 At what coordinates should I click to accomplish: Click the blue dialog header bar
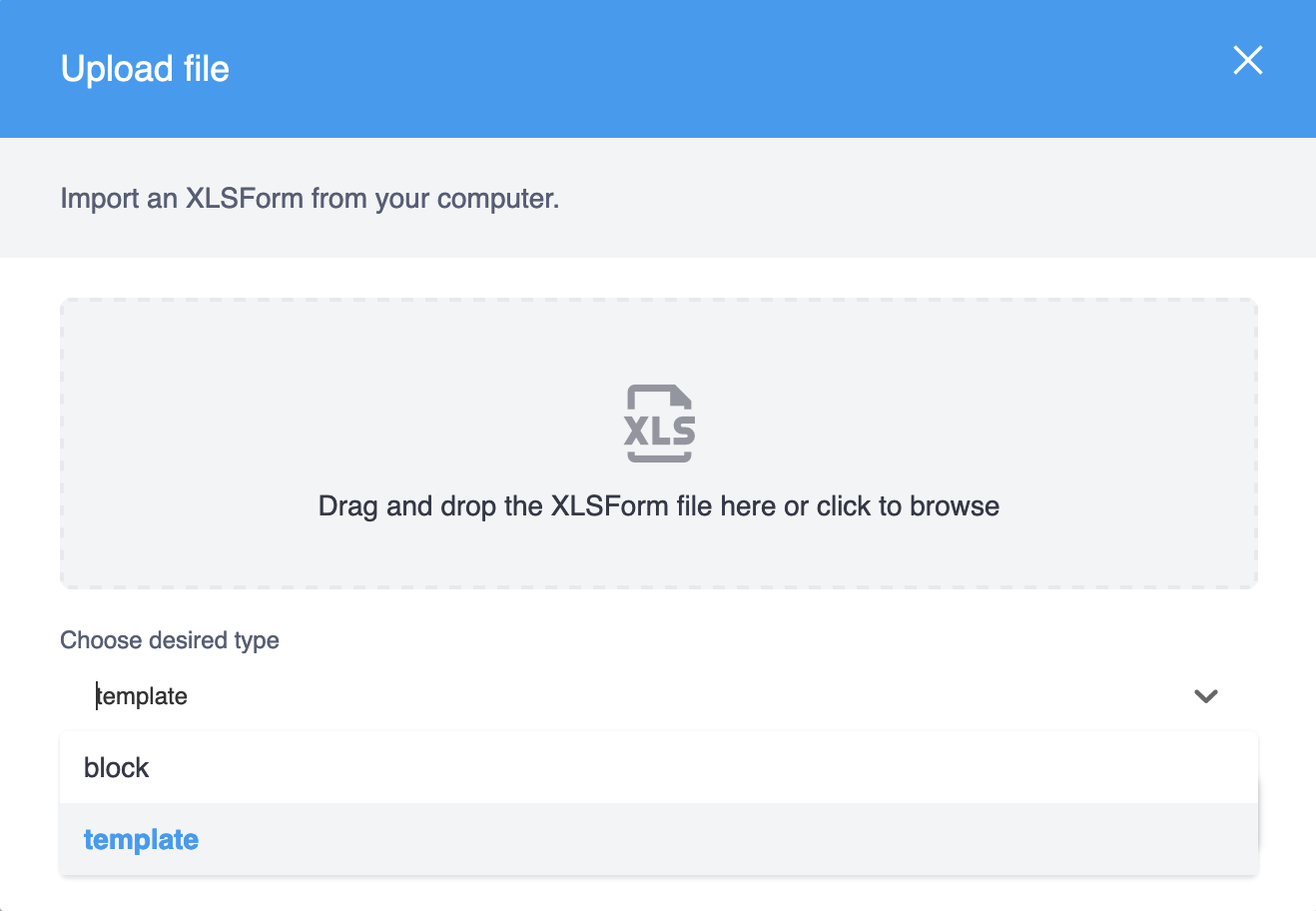[x=699, y=69]
